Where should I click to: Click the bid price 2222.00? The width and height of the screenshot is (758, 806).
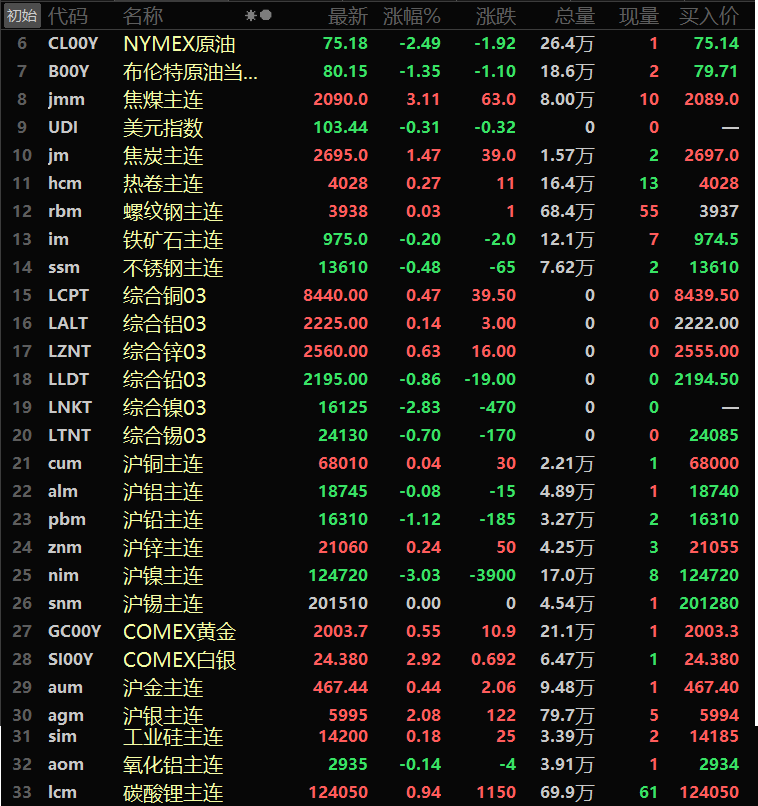(707, 324)
